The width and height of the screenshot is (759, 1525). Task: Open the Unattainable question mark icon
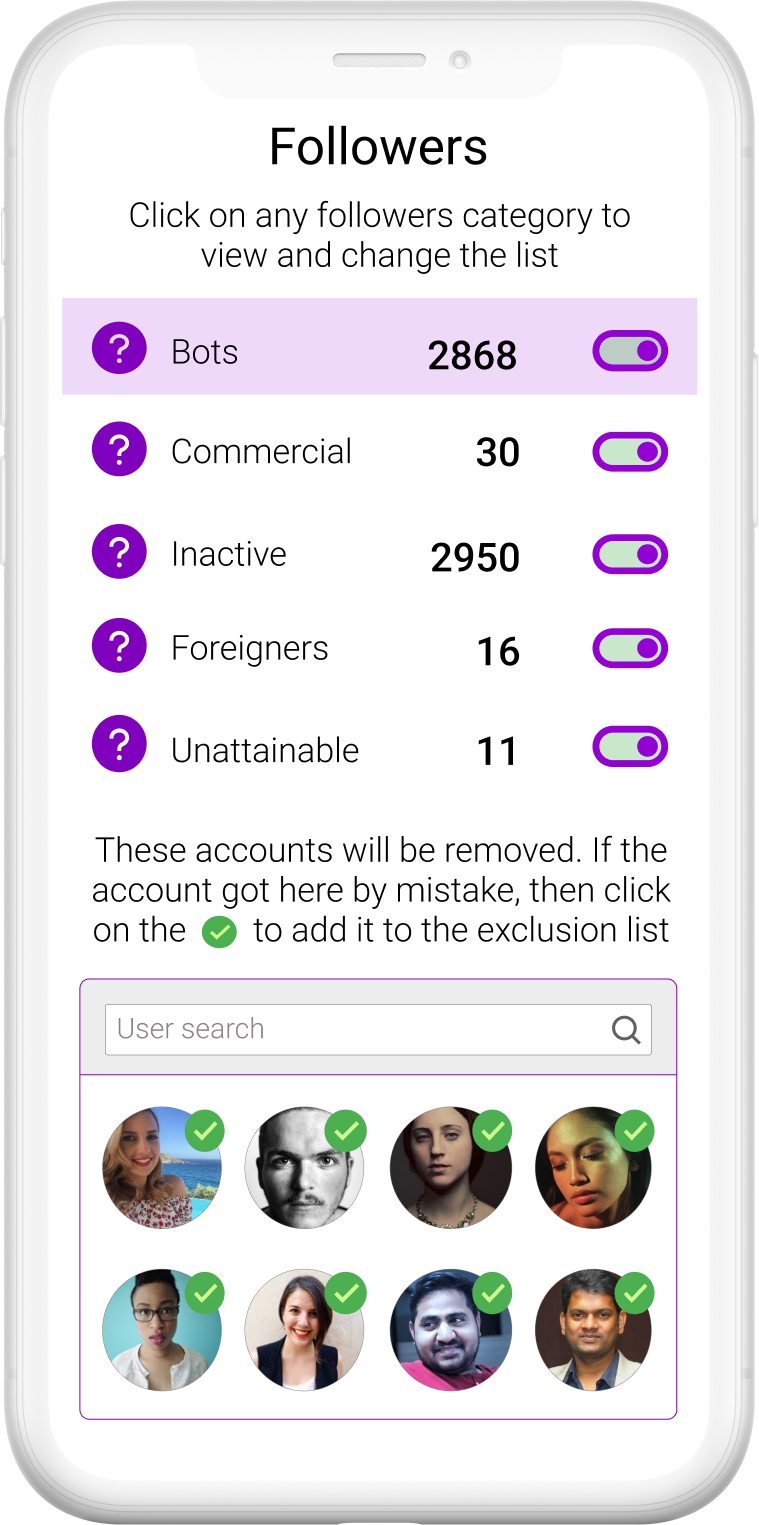(x=119, y=743)
